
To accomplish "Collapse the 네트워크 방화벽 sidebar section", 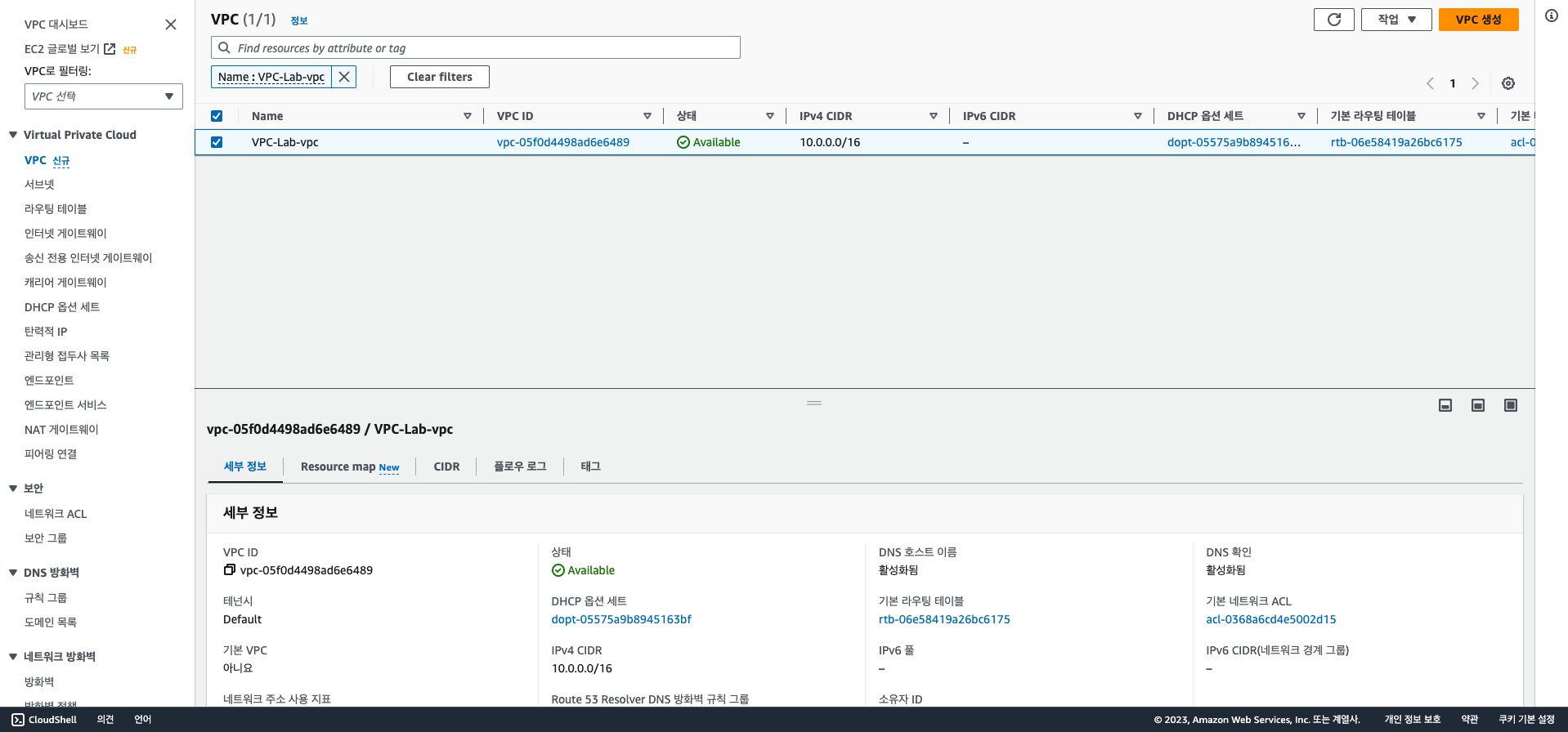I will pyautogui.click(x=13, y=657).
